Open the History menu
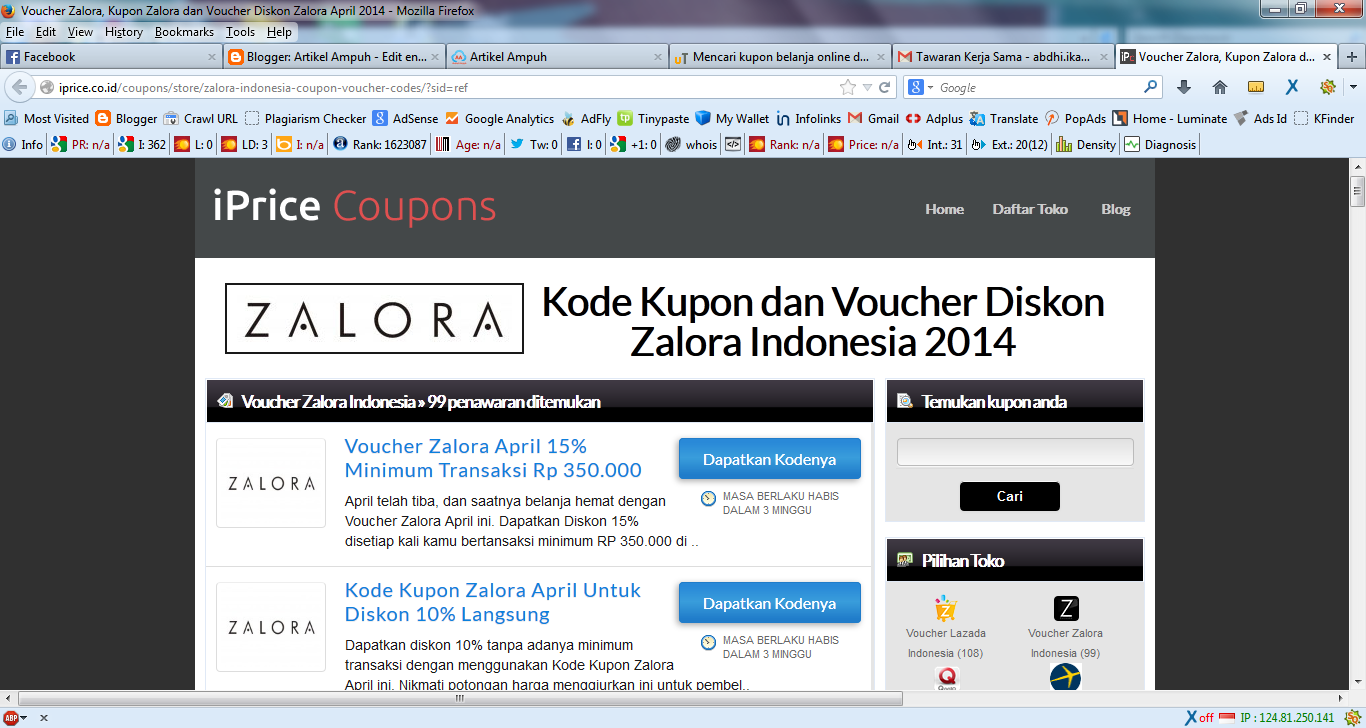1366x728 pixels. (x=124, y=32)
